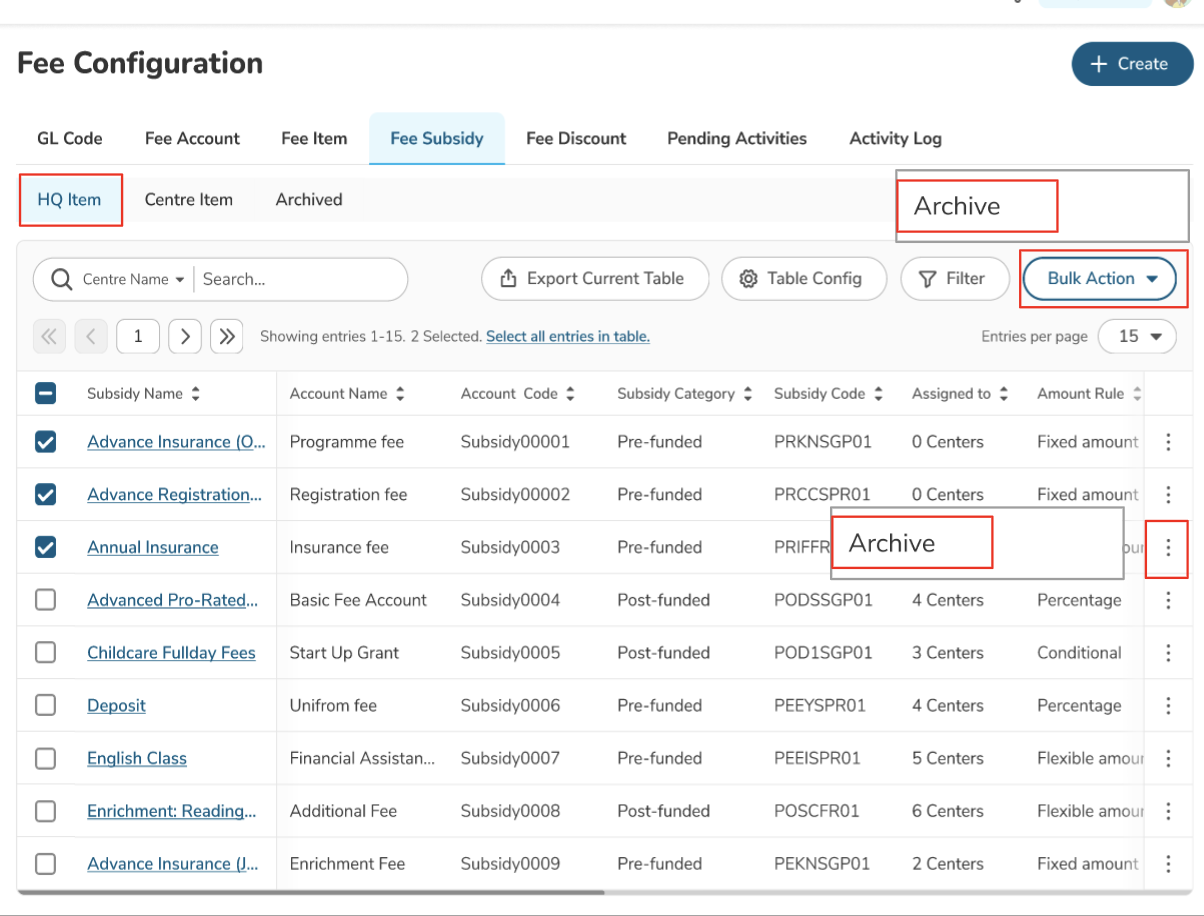This screenshot has height=916, width=1204.
Task: Sort by Account Code column
Action: (x=570, y=394)
